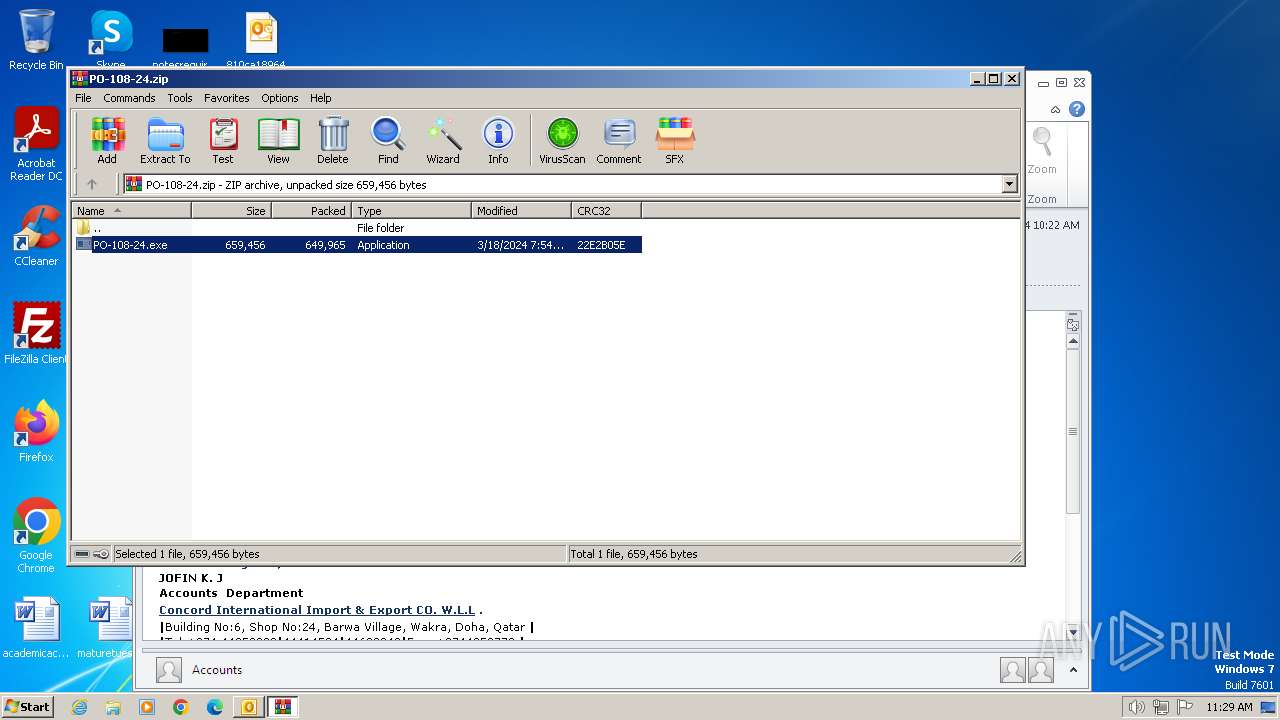Sort by Modified column header
The height and width of the screenshot is (720, 1280).
point(521,211)
